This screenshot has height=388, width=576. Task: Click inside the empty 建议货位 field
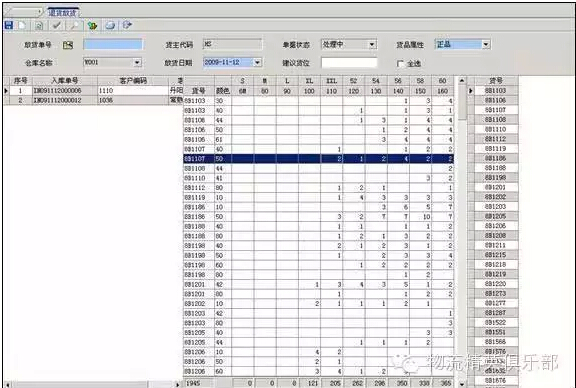pos(349,62)
